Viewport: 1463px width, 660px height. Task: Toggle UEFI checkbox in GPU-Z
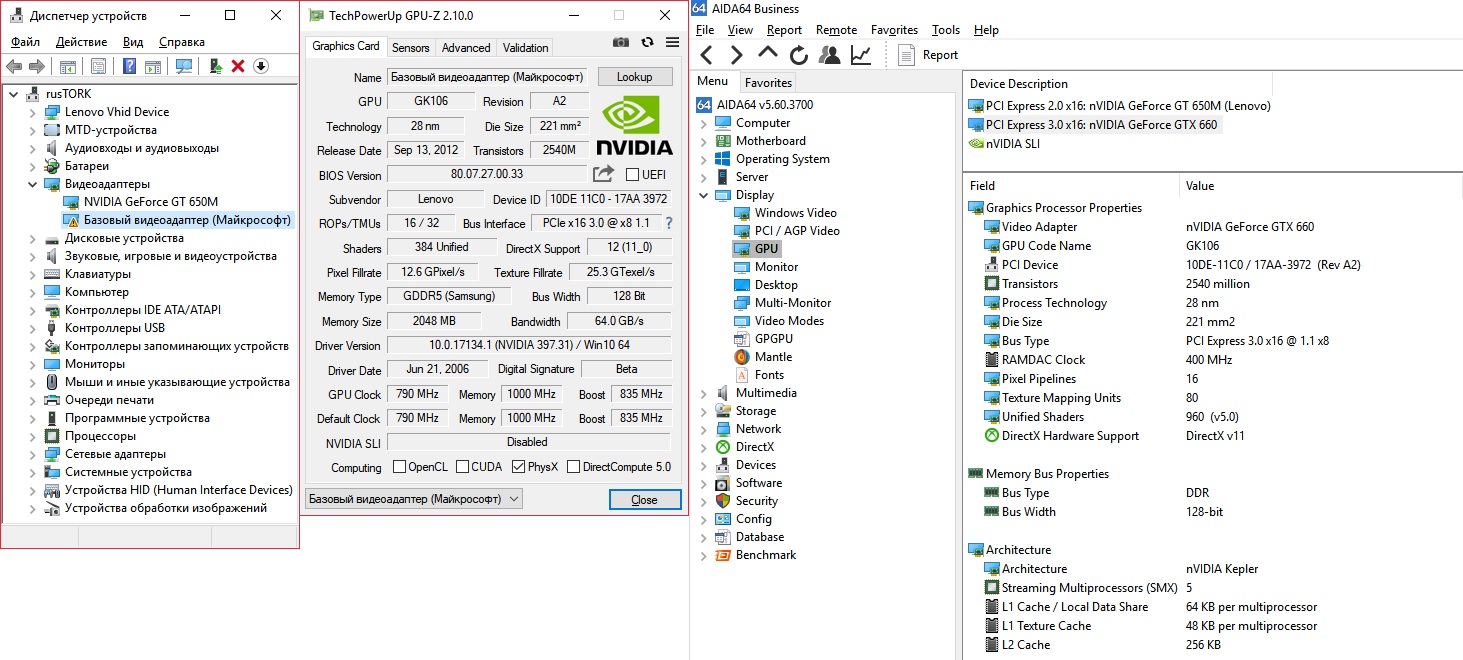[x=632, y=175]
